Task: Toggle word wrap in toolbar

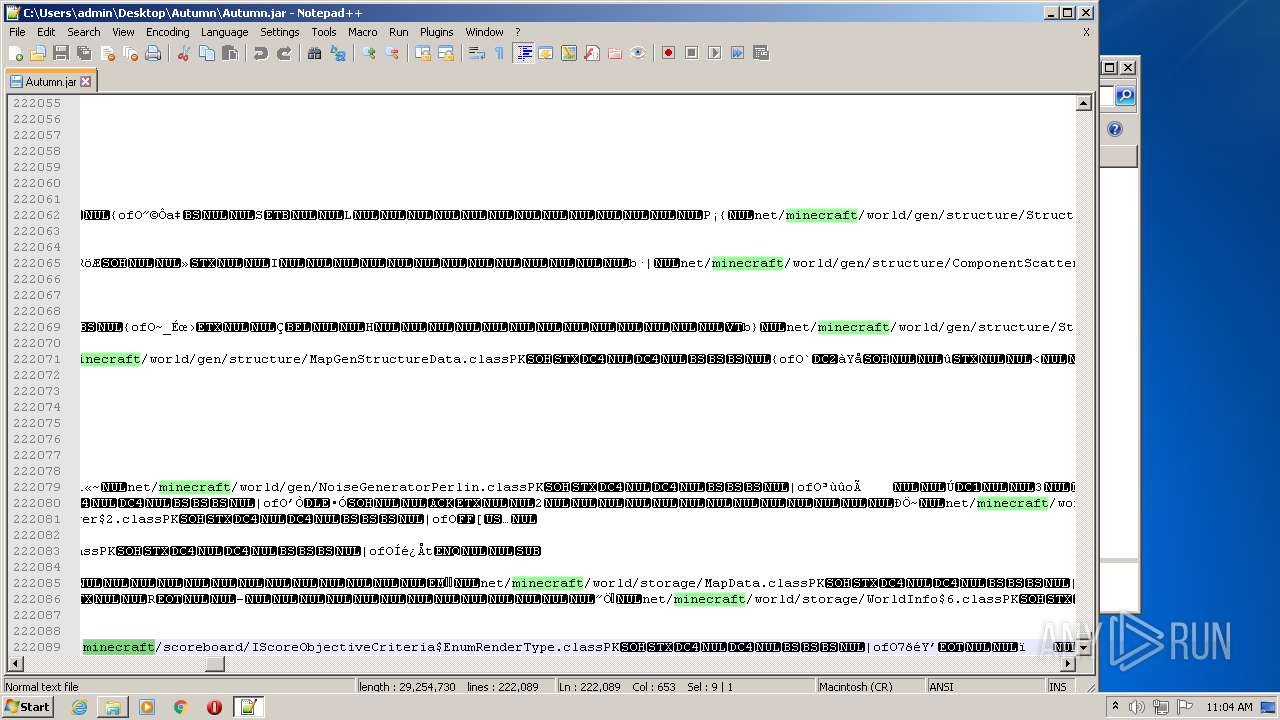Action: pos(477,53)
